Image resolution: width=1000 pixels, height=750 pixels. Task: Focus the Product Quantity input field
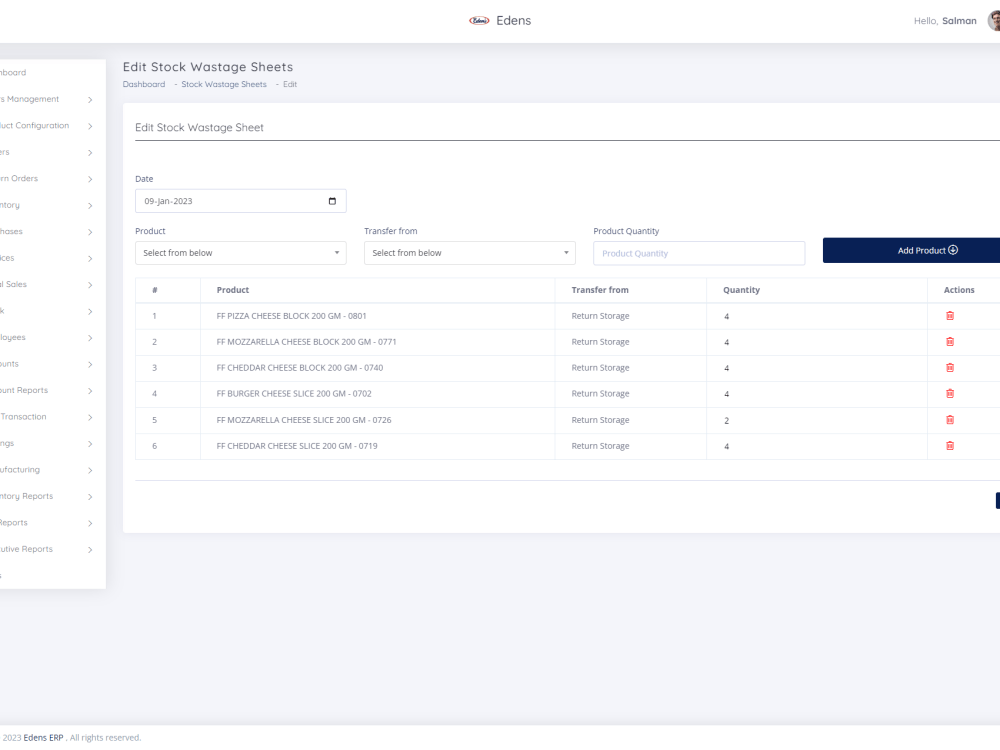point(699,253)
